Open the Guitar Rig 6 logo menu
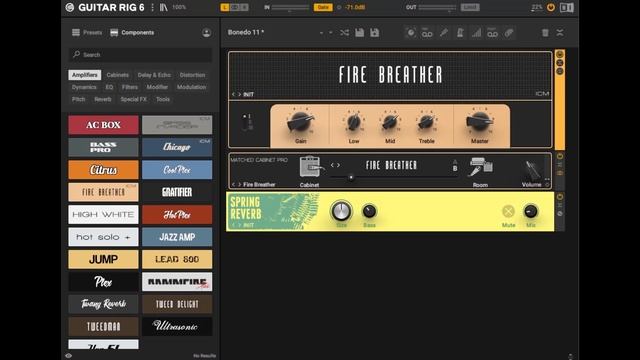The width and height of the screenshot is (640, 360). click(x=70, y=7)
